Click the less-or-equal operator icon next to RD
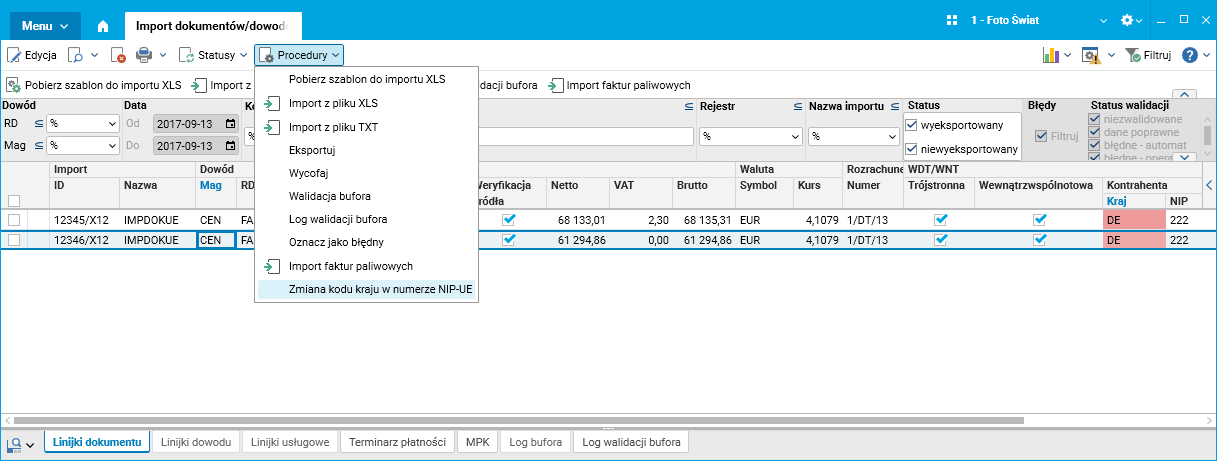Viewport: 1217px width, 461px height. [x=39, y=124]
